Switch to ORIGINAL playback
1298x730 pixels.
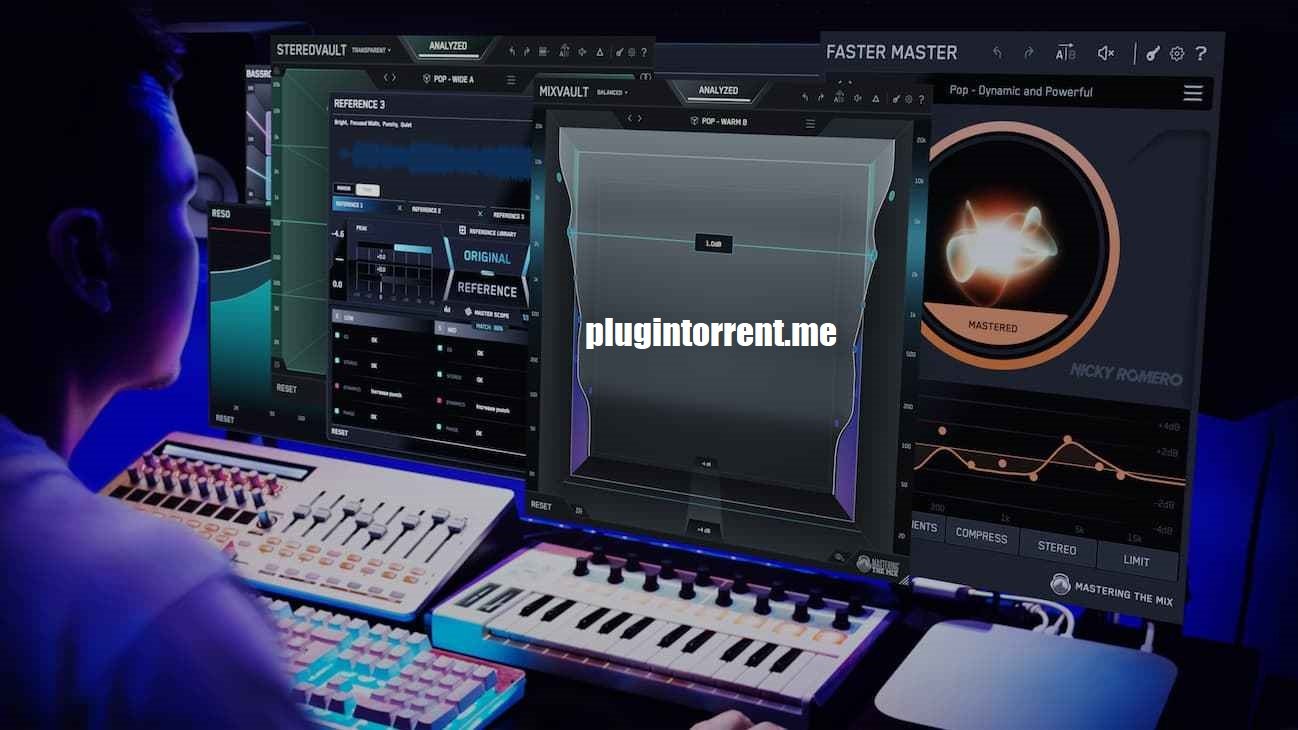tap(487, 257)
